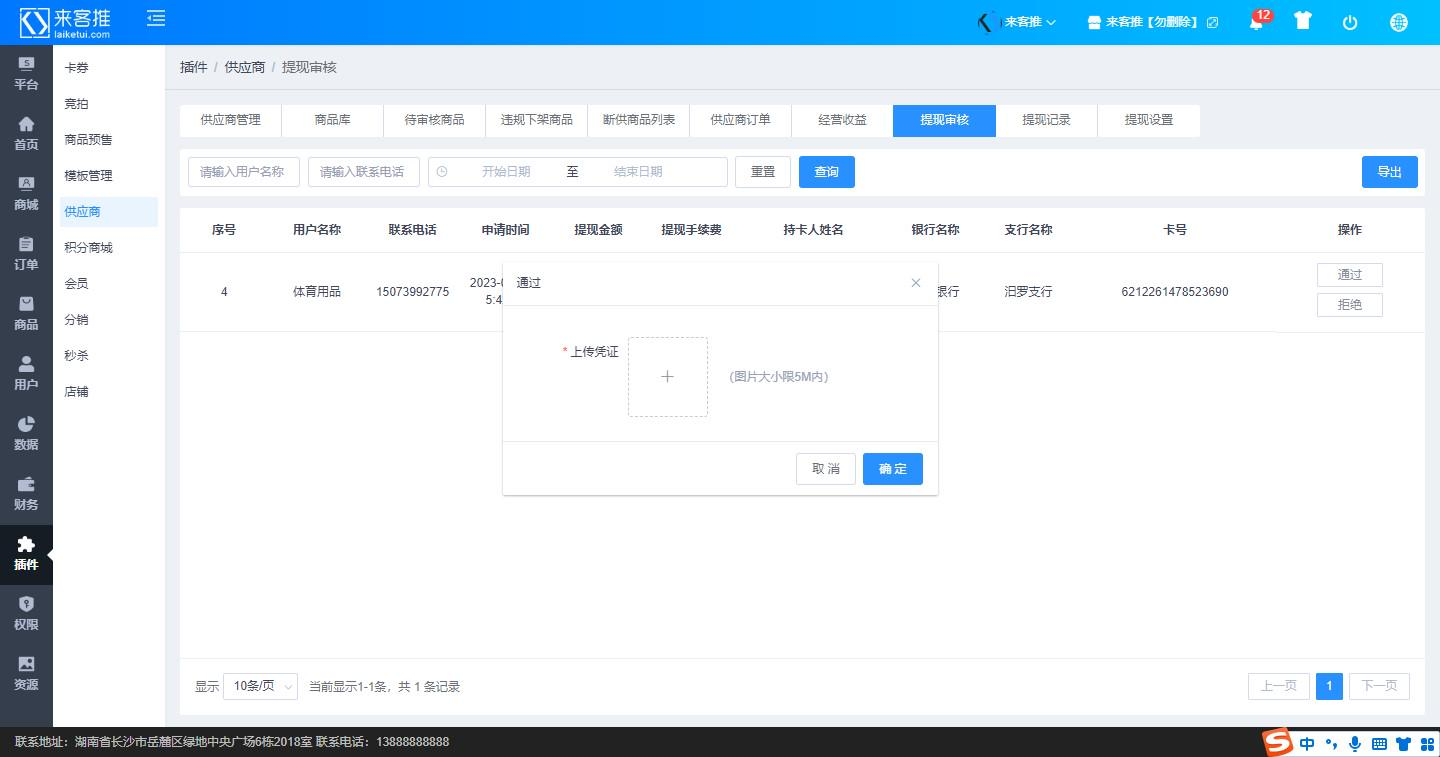Open the 10条/页 page size dropdown

[261, 686]
